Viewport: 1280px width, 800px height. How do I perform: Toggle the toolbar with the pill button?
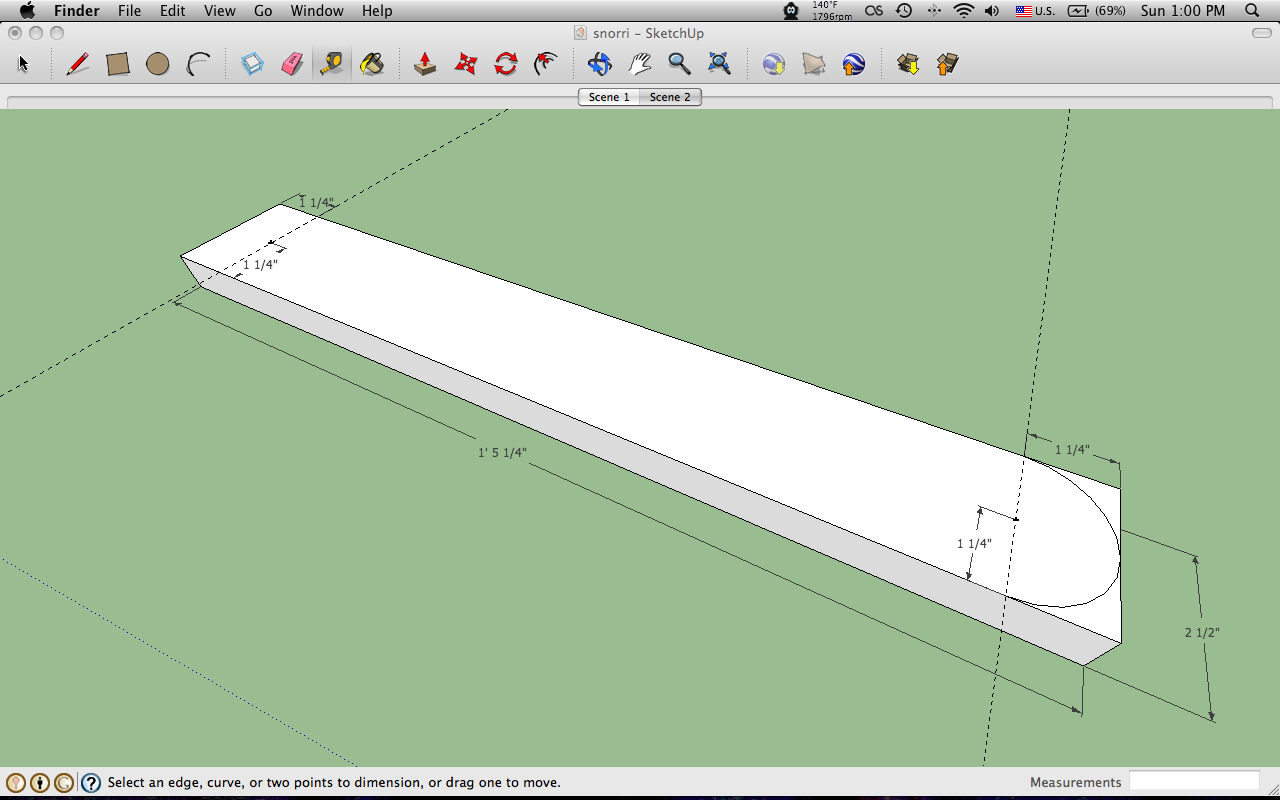point(1261,33)
